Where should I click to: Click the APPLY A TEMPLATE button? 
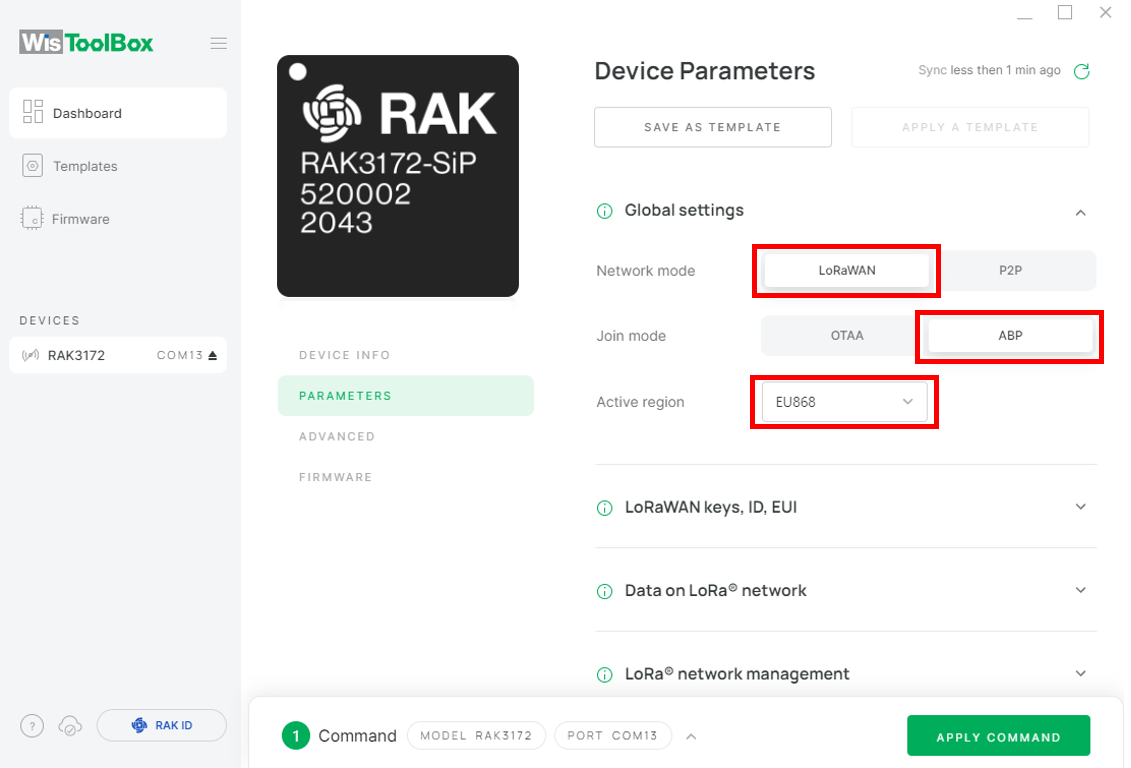pyautogui.click(x=970, y=127)
